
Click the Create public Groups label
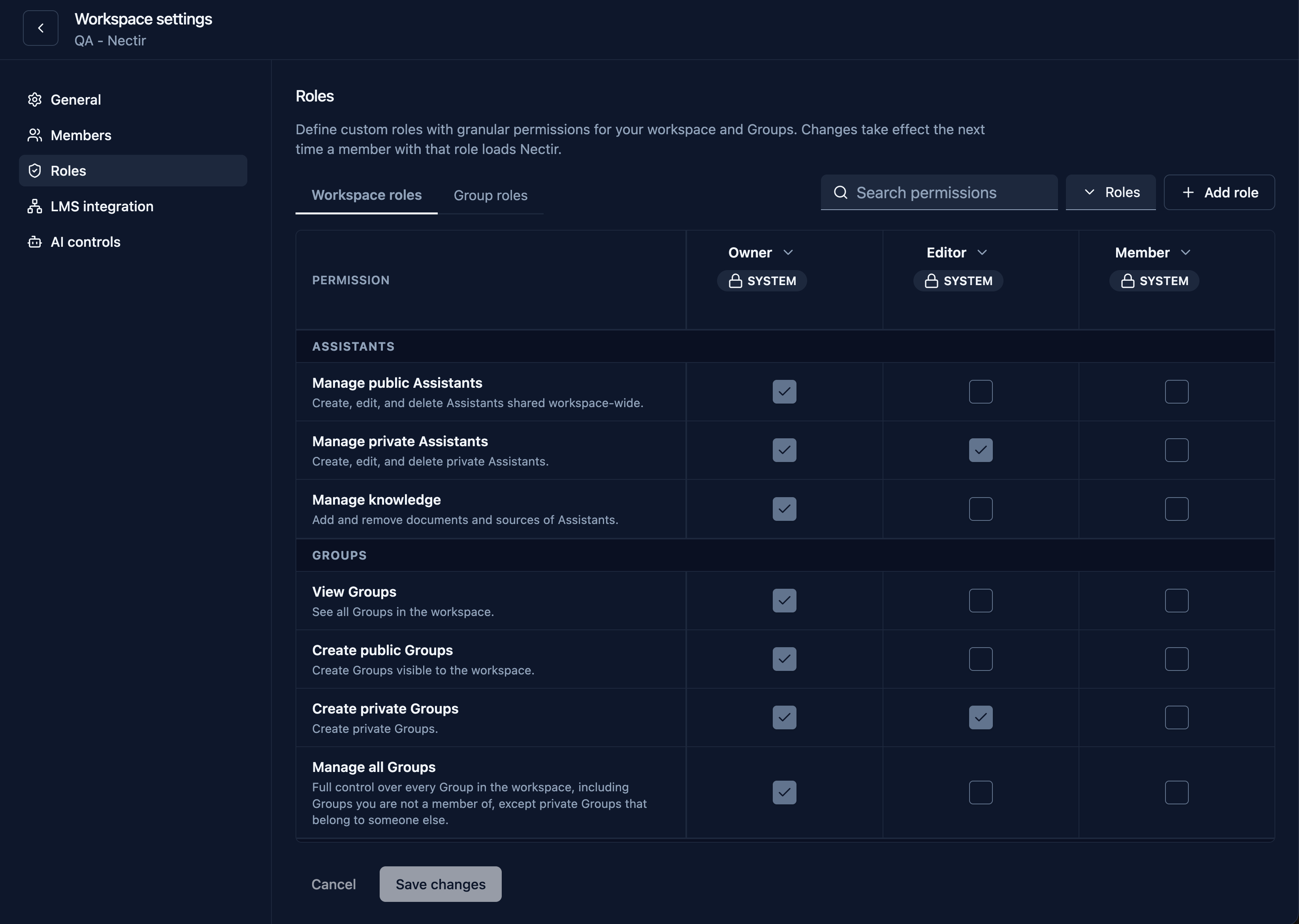382,650
